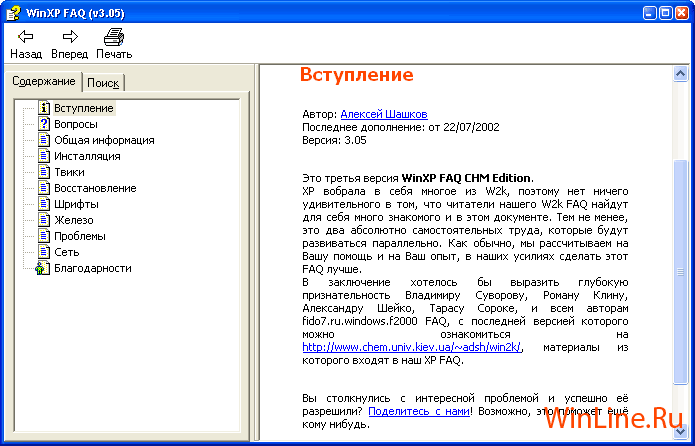
Task: Open the Общая информация topic
Action: tap(104, 140)
